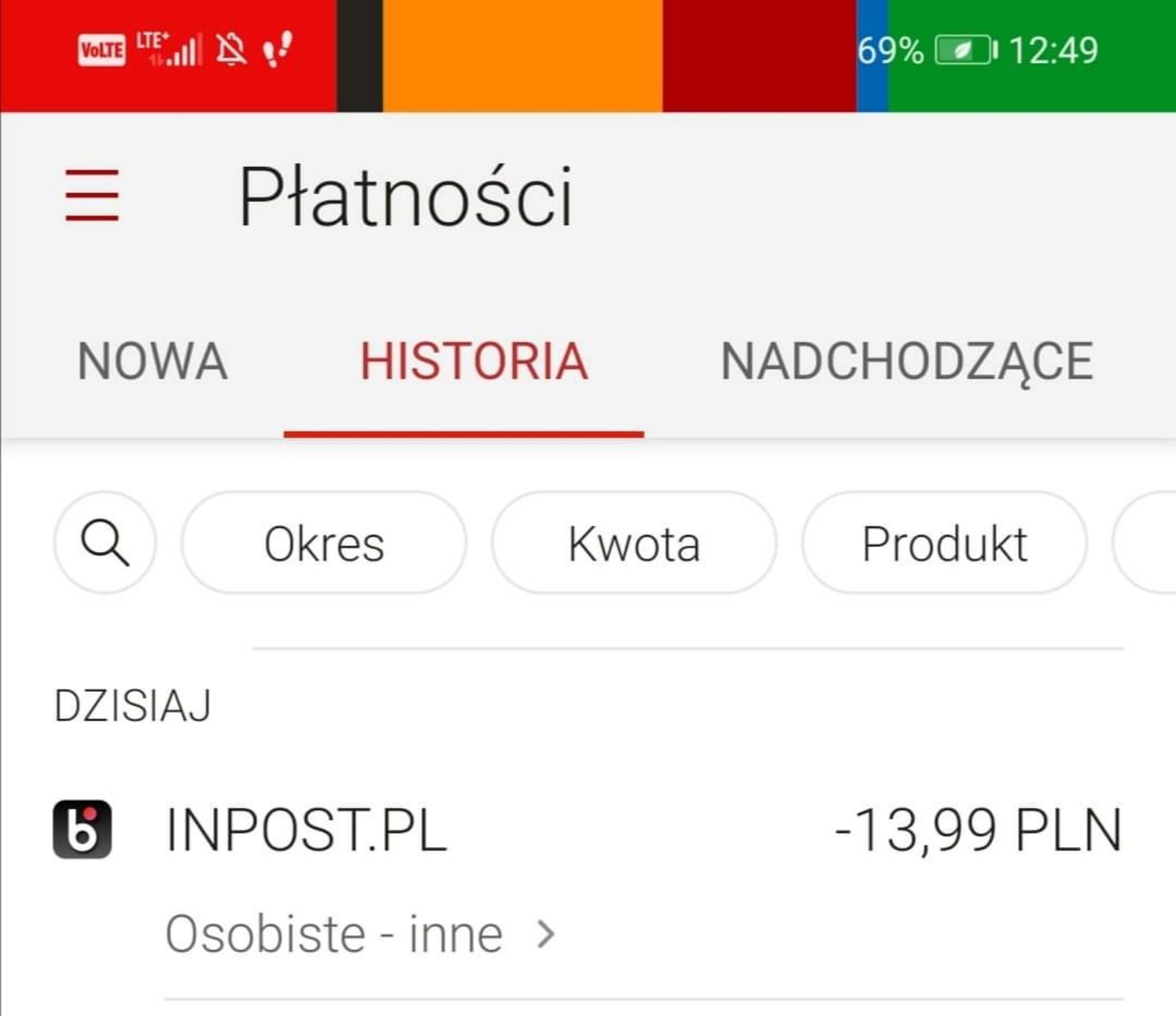Switch to the NOWA tab
The width and height of the screenshot is (1176, 1016).
[x=152, y=361]
